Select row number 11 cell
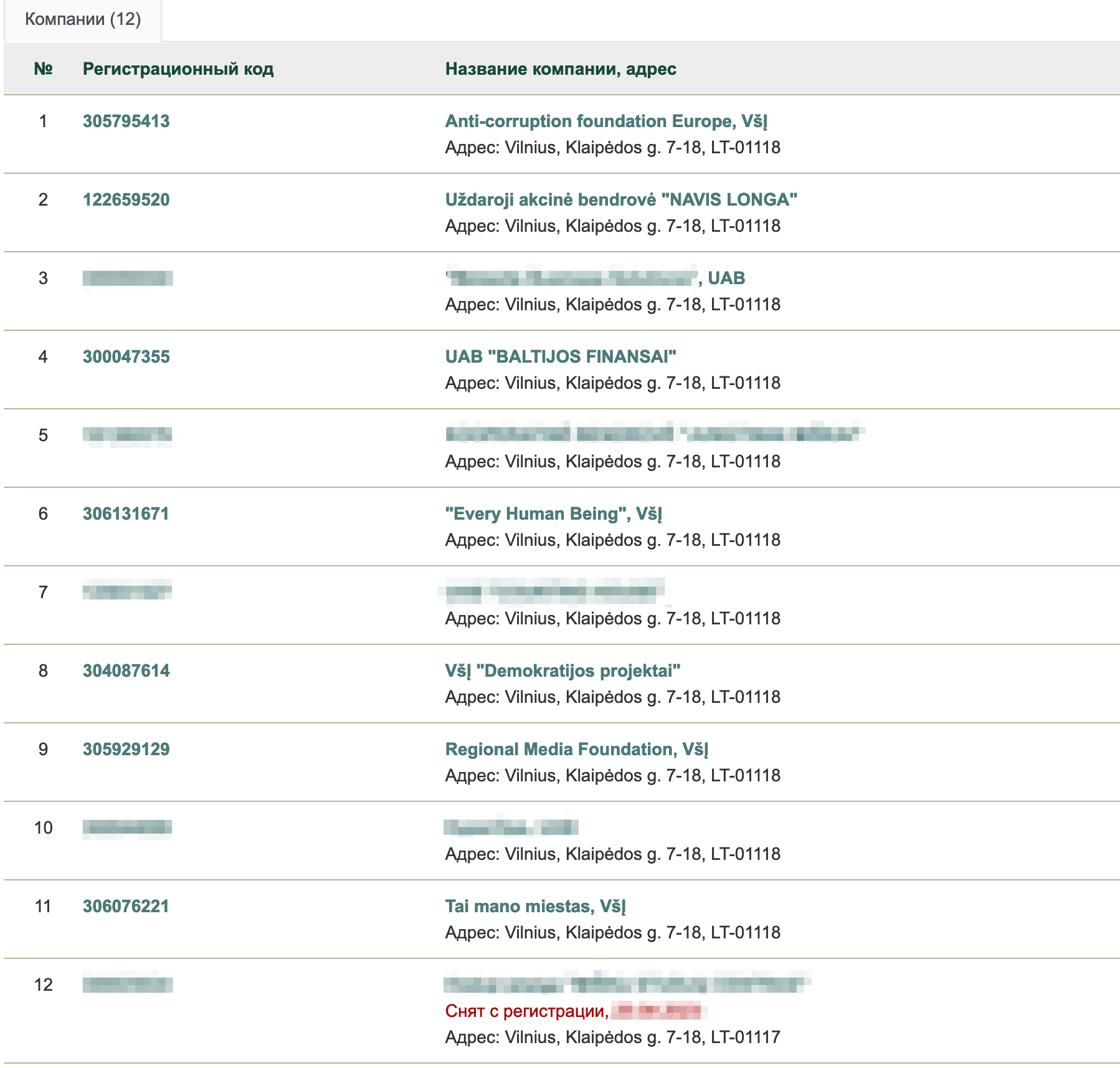 (43, 906)
